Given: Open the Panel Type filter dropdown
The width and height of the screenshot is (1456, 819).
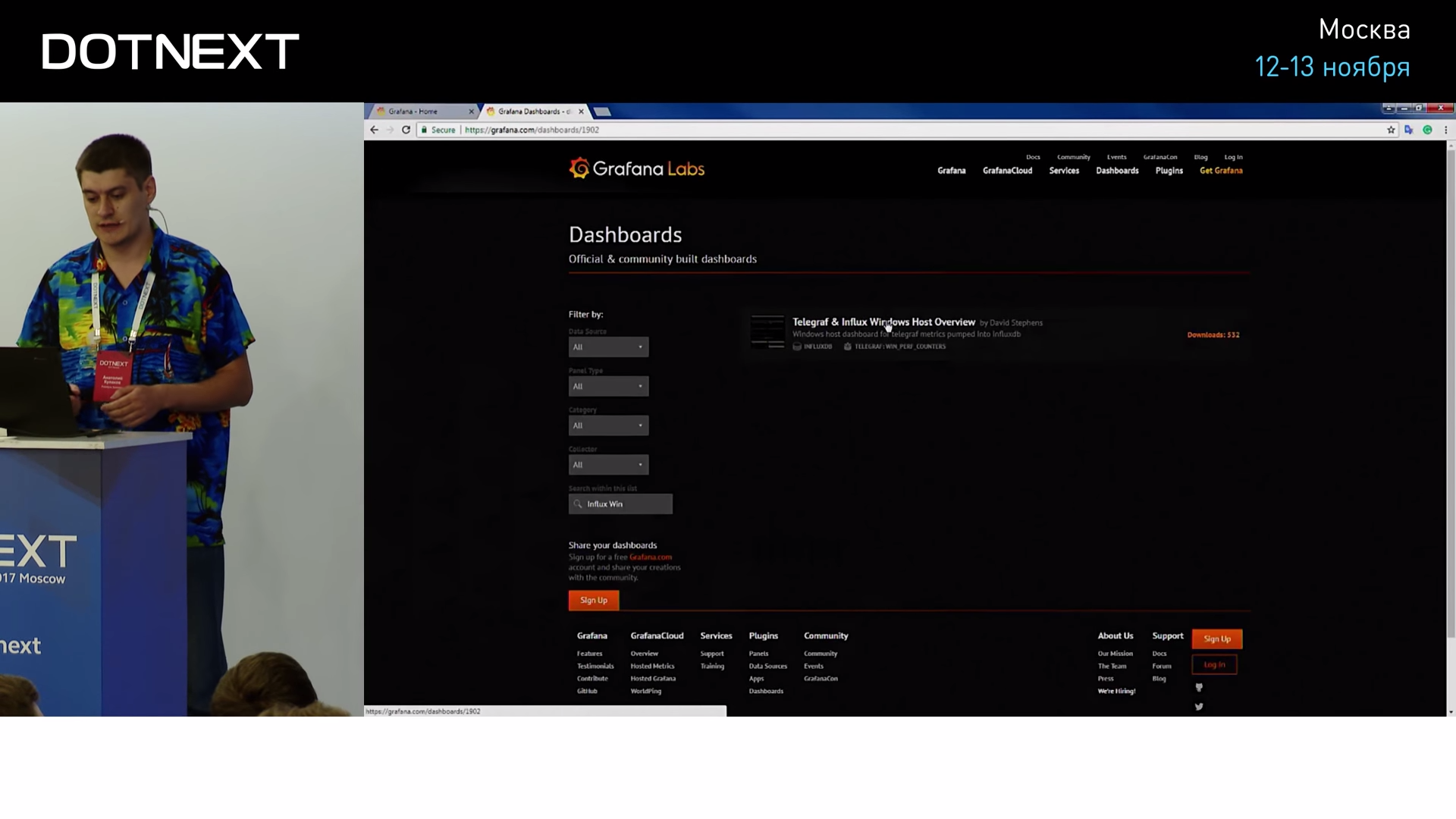Looking at the screenshot, I should click(608, 387).
